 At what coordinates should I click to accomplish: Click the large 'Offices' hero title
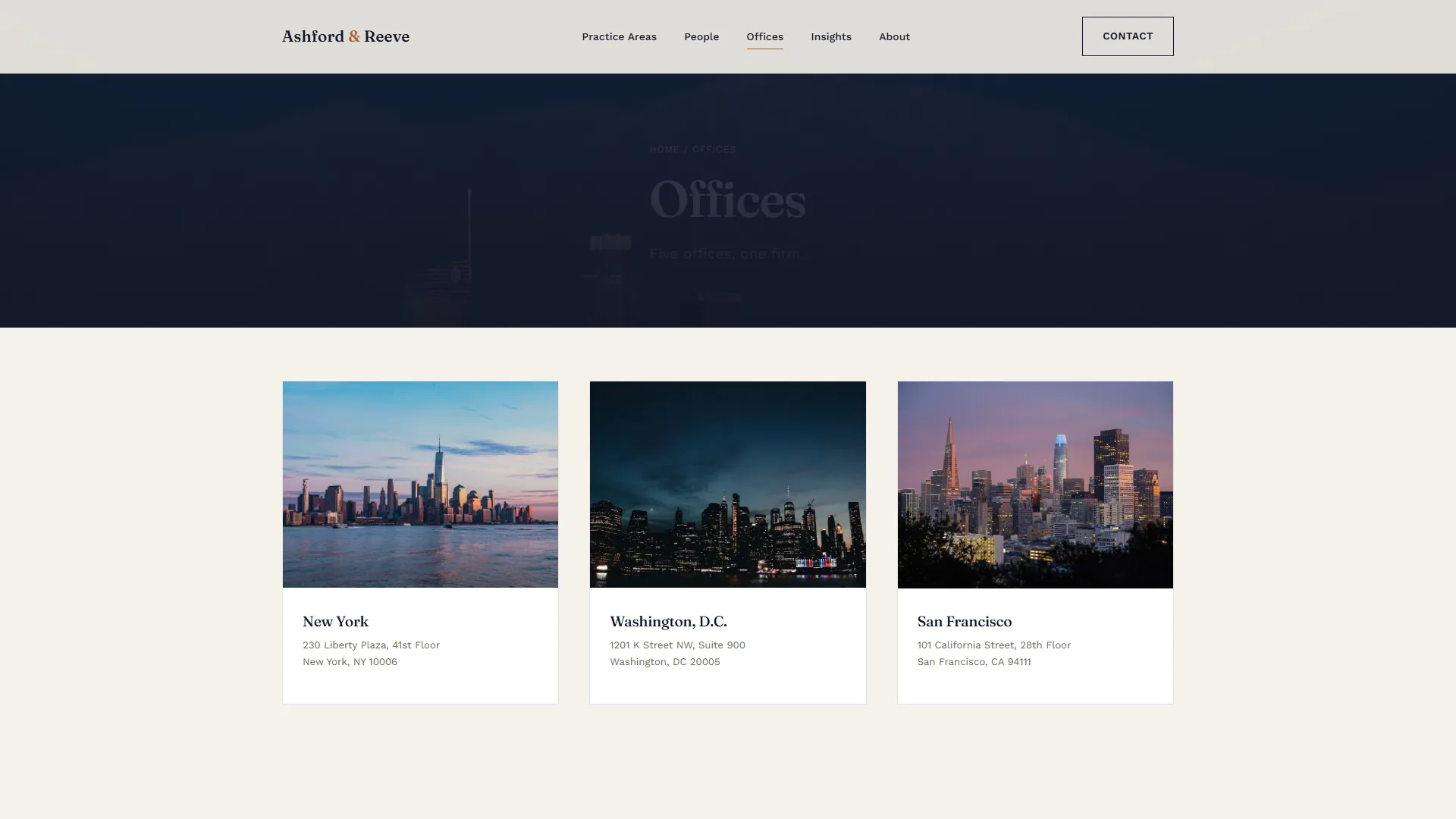click(728, 200)
